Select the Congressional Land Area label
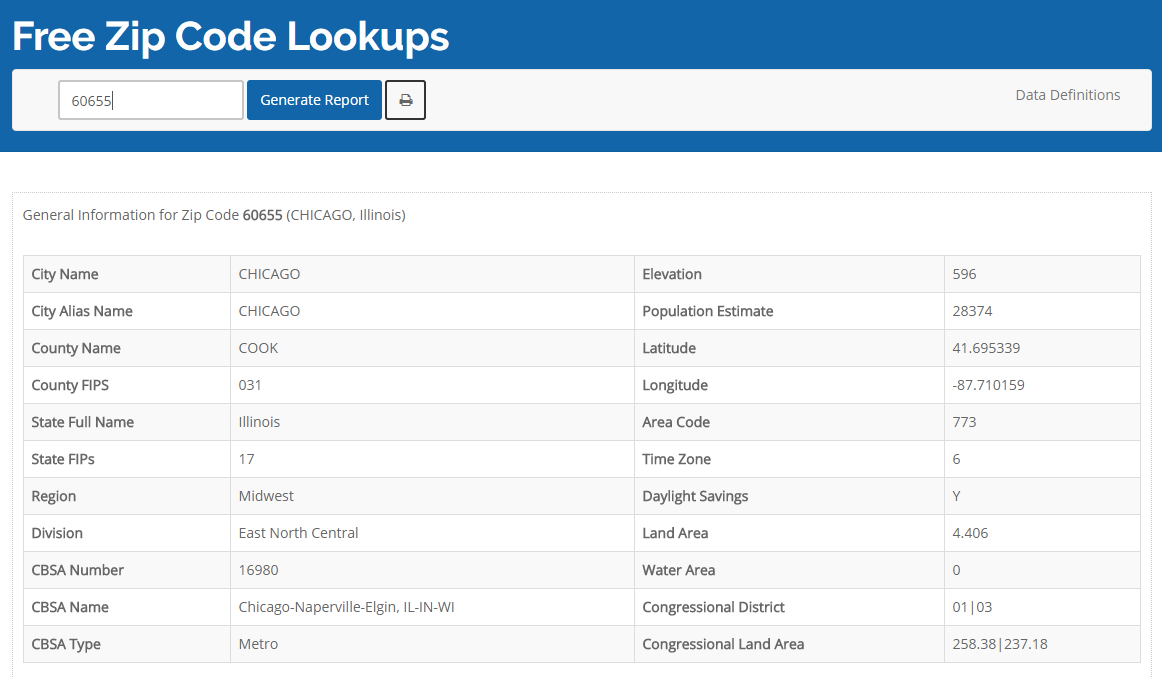 pos(723,644)
